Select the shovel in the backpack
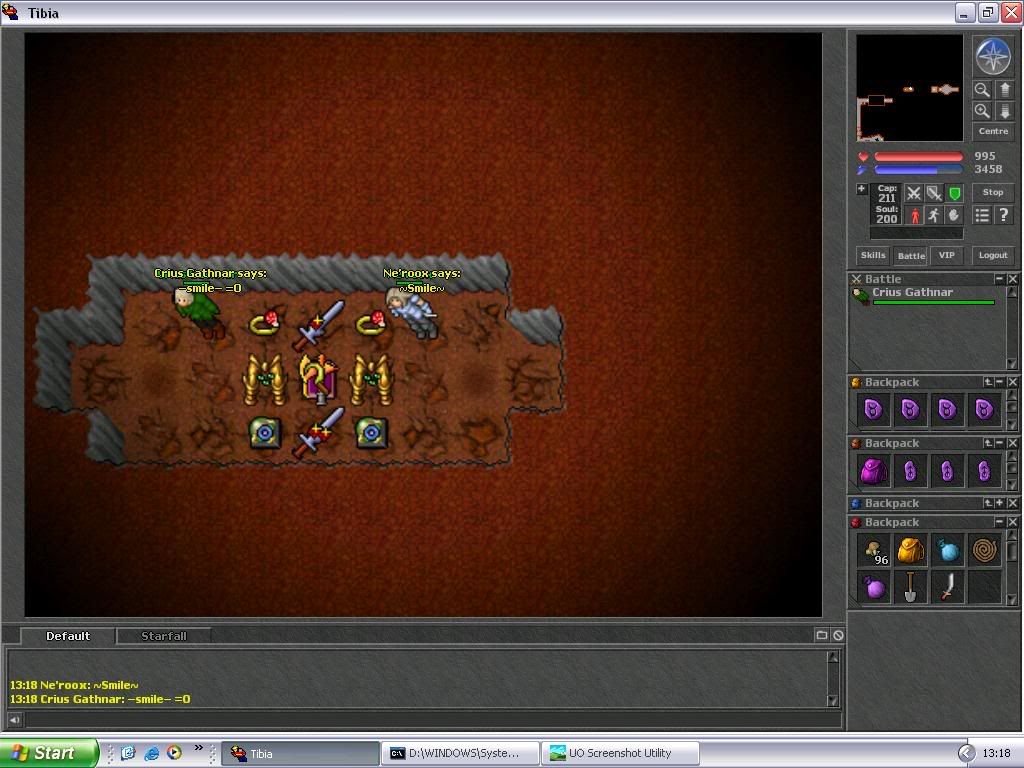Screen dimensions: 1024x768 910,587
